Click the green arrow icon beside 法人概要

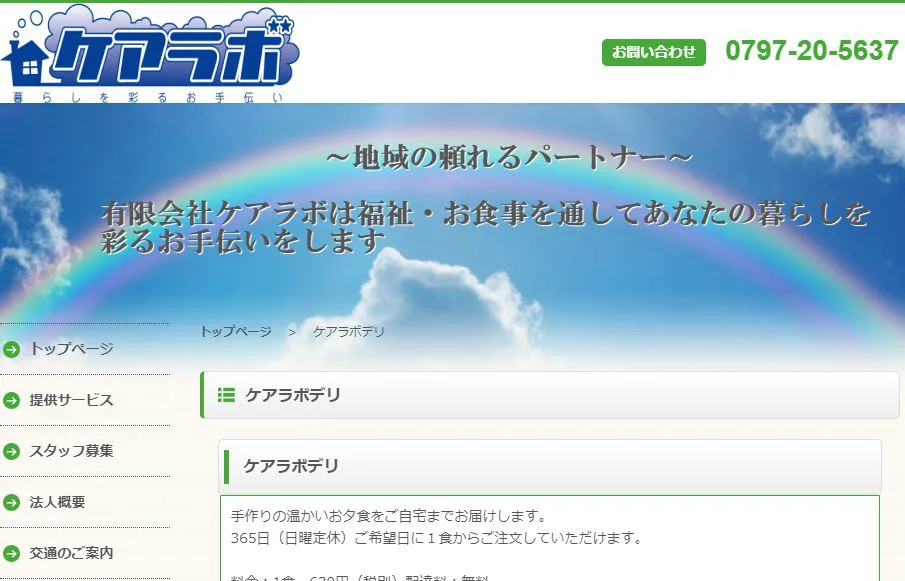tap(12, 503)
